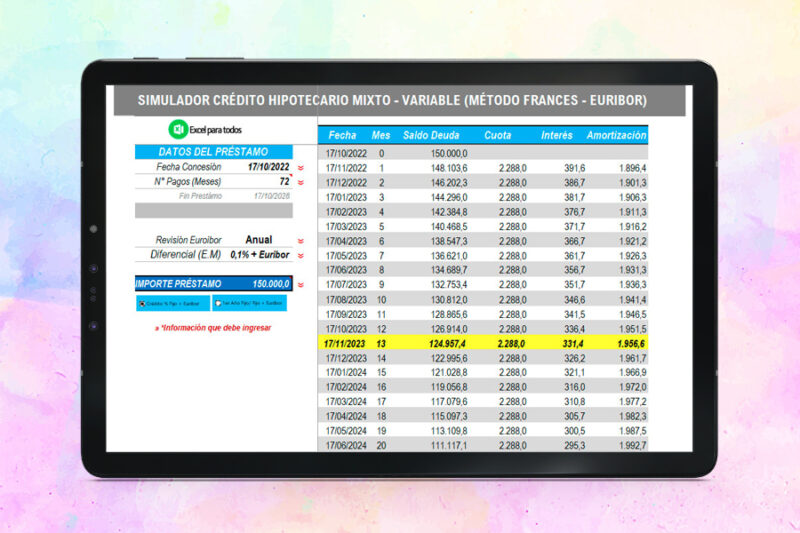Click the simulator title banner text
Screen dimensions: 800x533
392,100
